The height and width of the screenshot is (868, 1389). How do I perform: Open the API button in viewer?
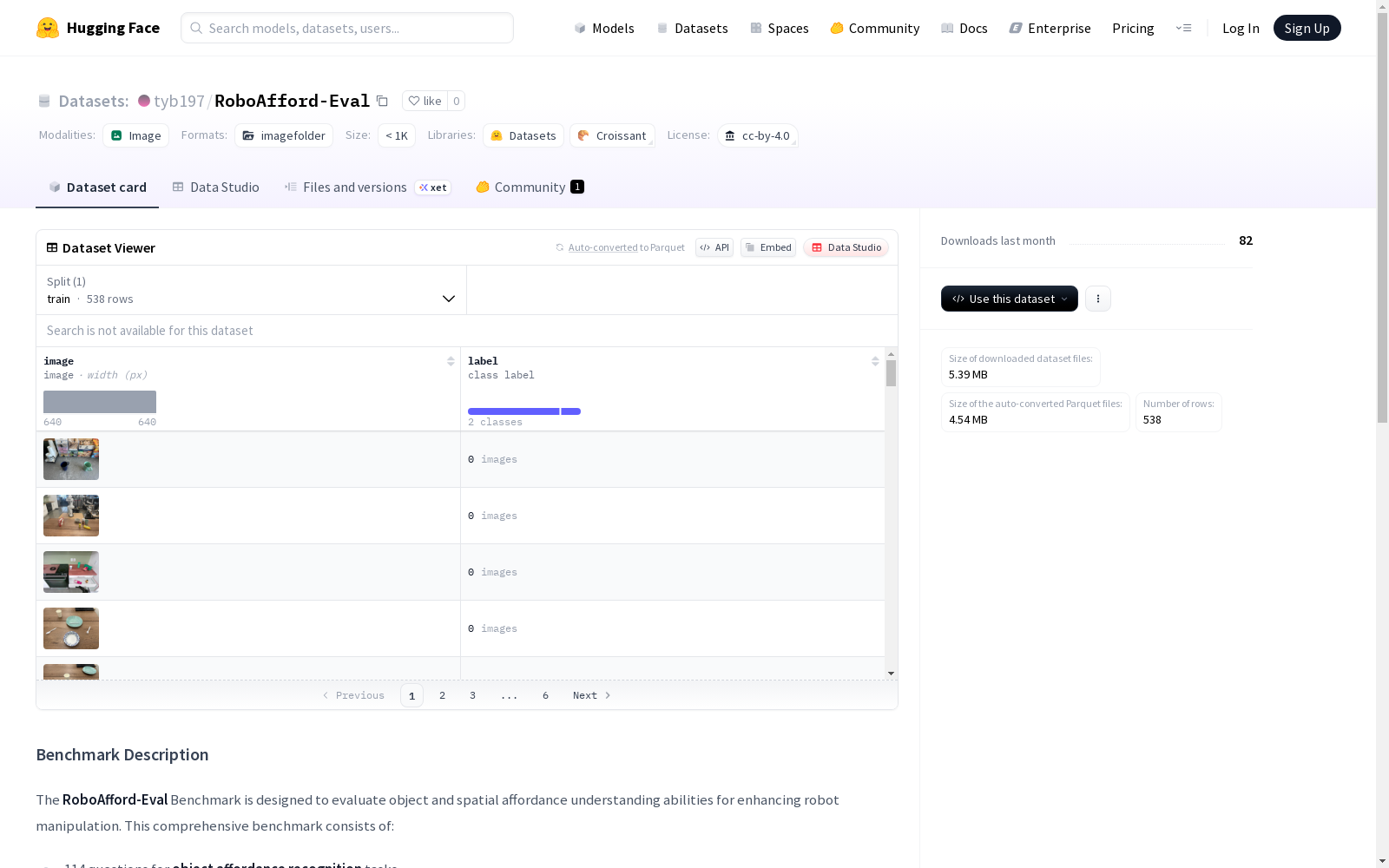(714, 247)
